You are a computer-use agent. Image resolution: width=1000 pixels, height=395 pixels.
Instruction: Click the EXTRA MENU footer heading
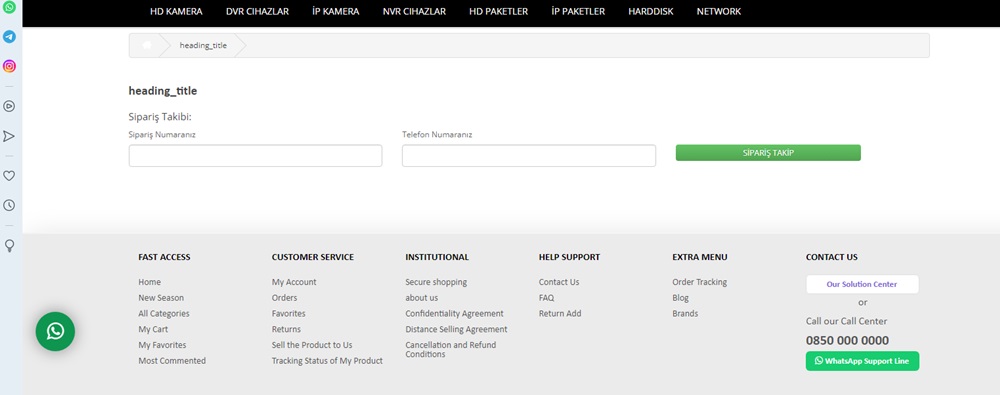tap(700, 257)
